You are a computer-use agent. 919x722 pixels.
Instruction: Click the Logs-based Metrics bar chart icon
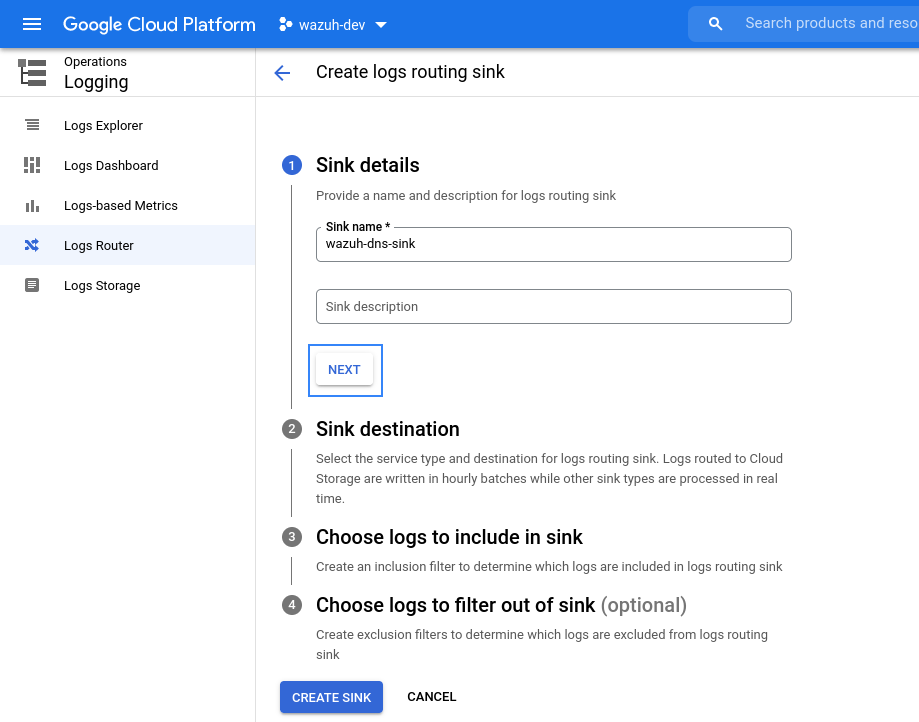(x=32, y=206)
